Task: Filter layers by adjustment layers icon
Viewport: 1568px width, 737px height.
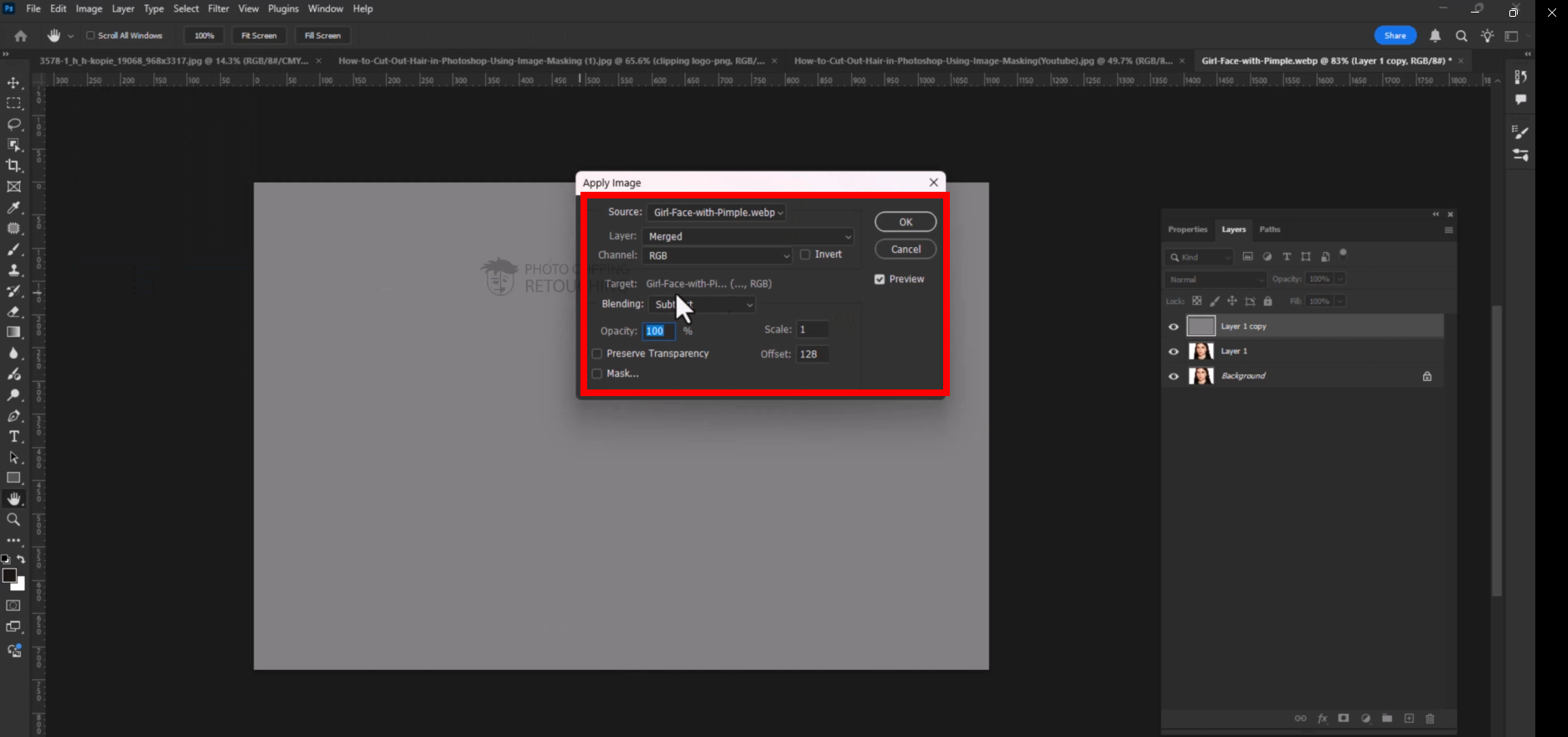Action: pyautogui.click(x=1267, y=257)
